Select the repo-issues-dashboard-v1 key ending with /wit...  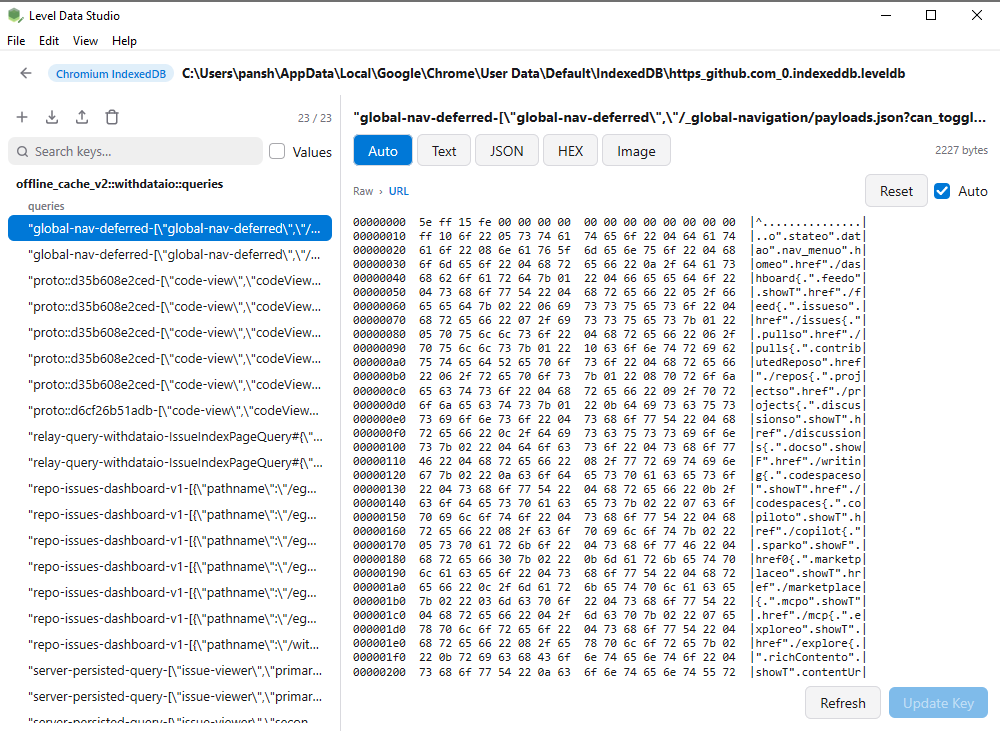coord(170,644)
